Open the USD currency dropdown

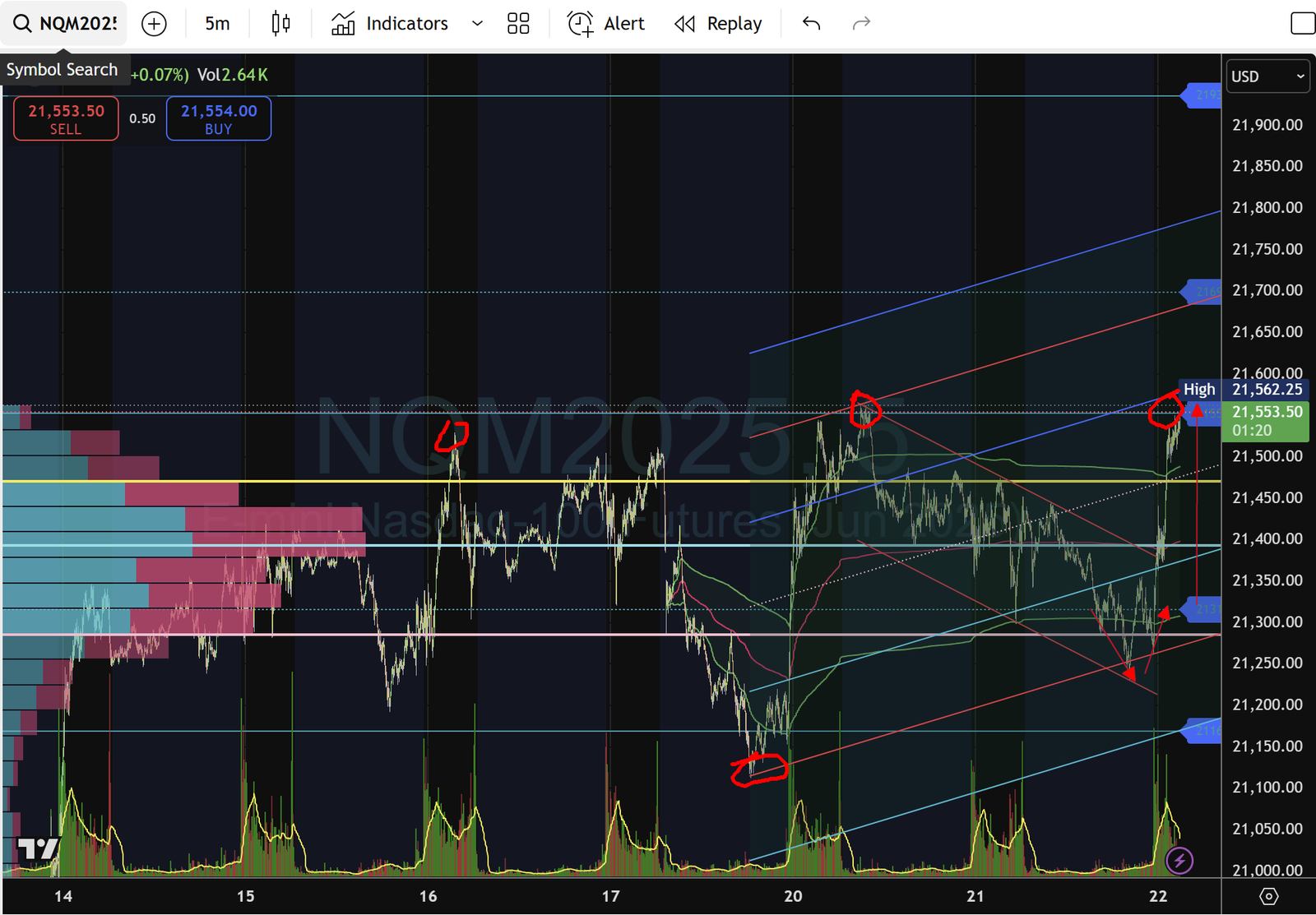pos(1267,76)
